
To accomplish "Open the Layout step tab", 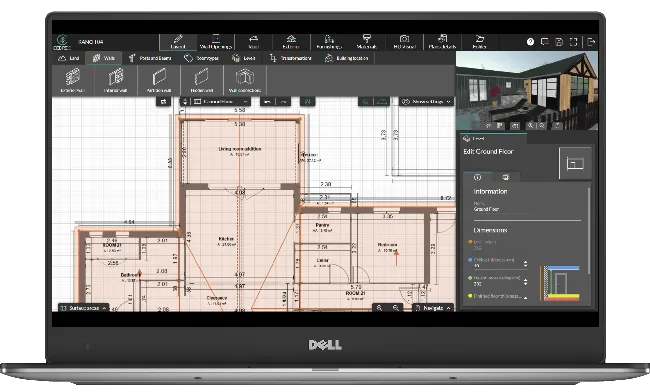I will [x=178, y=42].
